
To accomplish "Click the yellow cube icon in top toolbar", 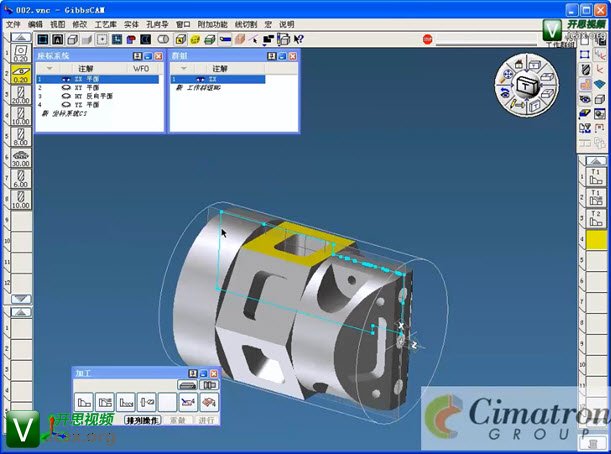I will (180, 39).
